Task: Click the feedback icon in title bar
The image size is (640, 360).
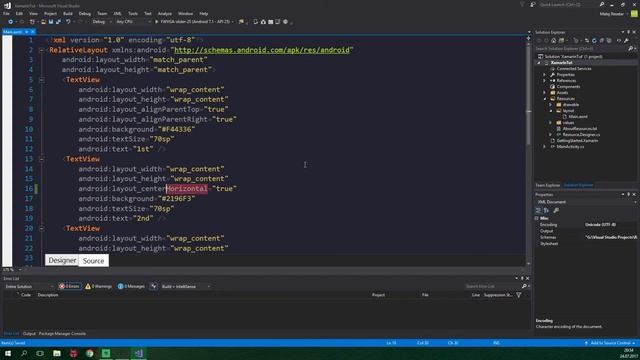Action: (533, 4)
